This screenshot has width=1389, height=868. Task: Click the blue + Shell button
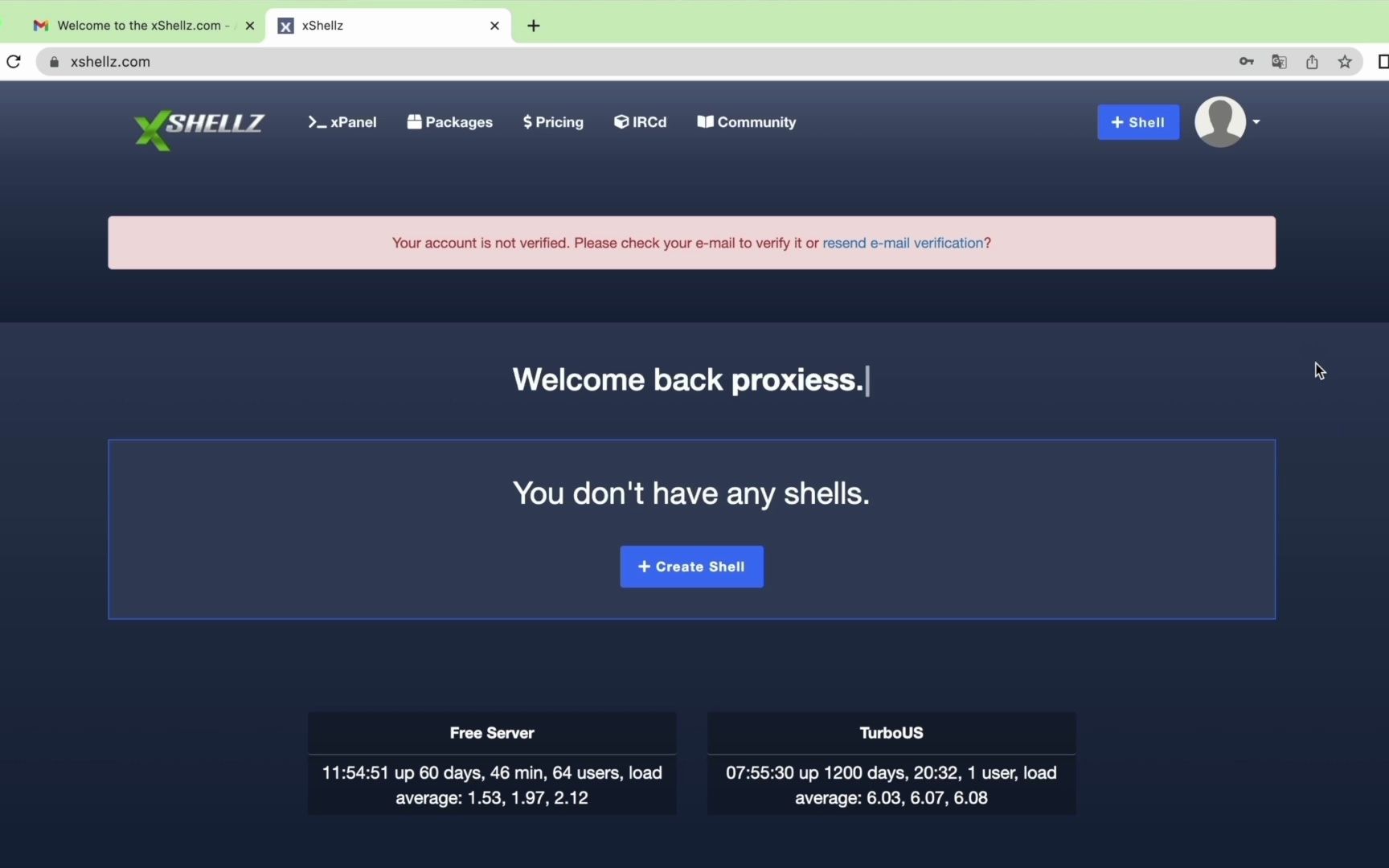click(1138, 122)
